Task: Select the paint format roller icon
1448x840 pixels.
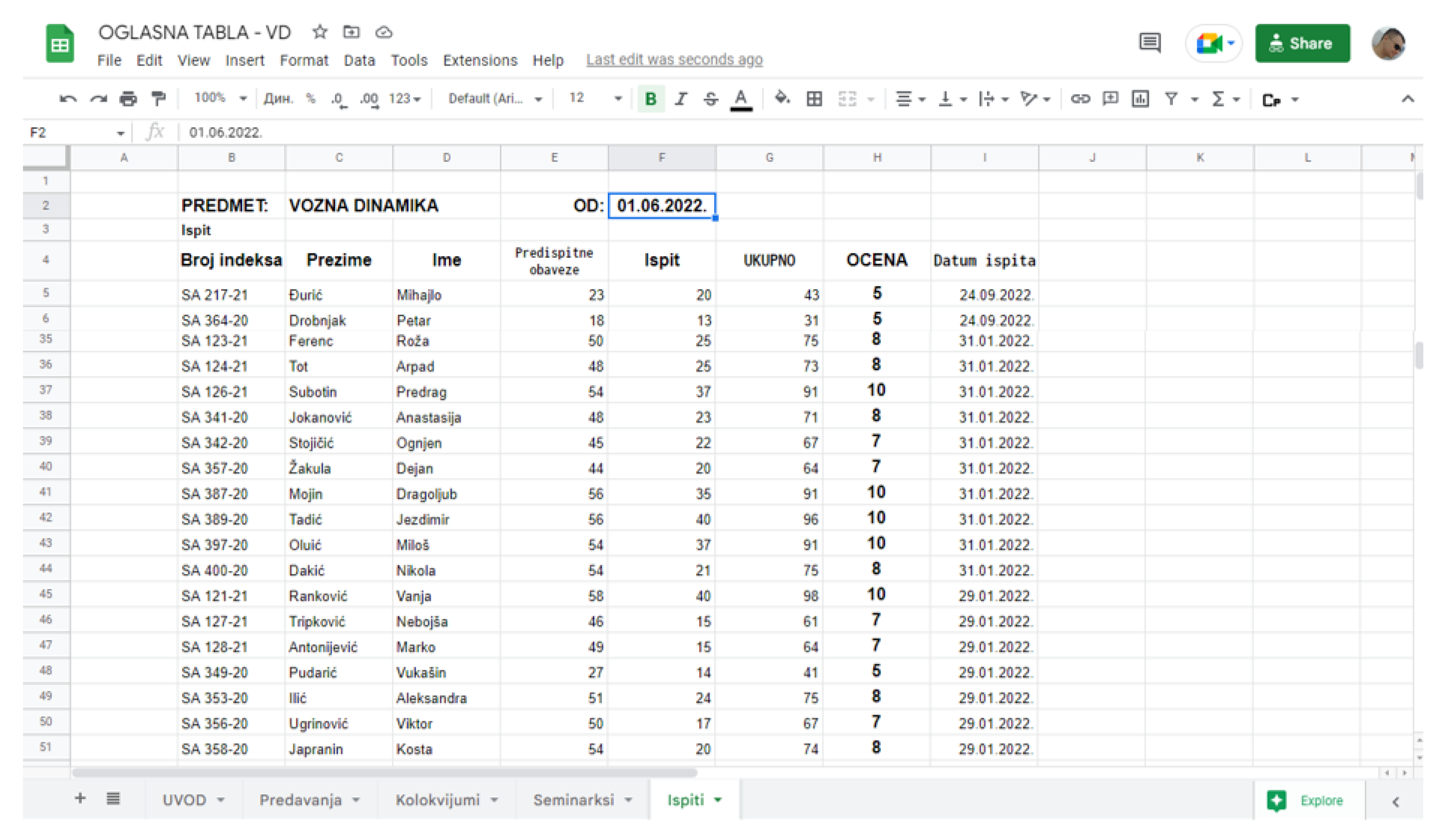Action: coord(159,100)
